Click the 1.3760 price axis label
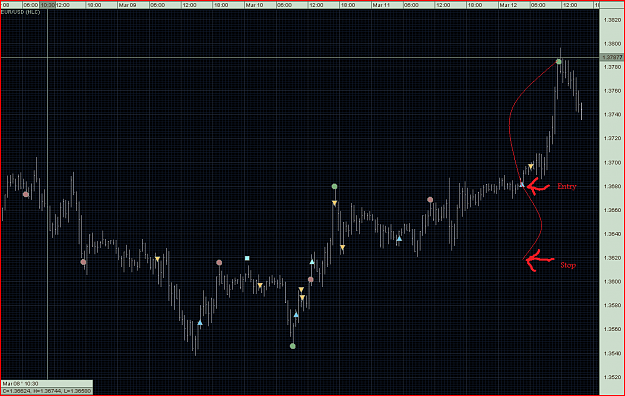Viewport: 625px width, 396px height. 612,91
